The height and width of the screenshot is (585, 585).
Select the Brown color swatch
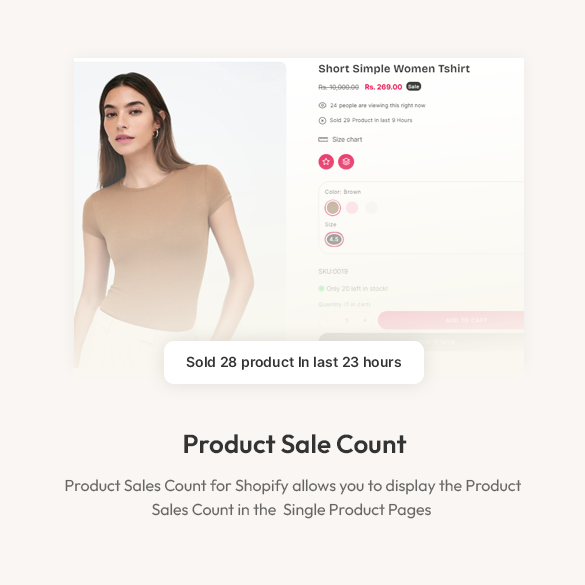click(332, 208)
